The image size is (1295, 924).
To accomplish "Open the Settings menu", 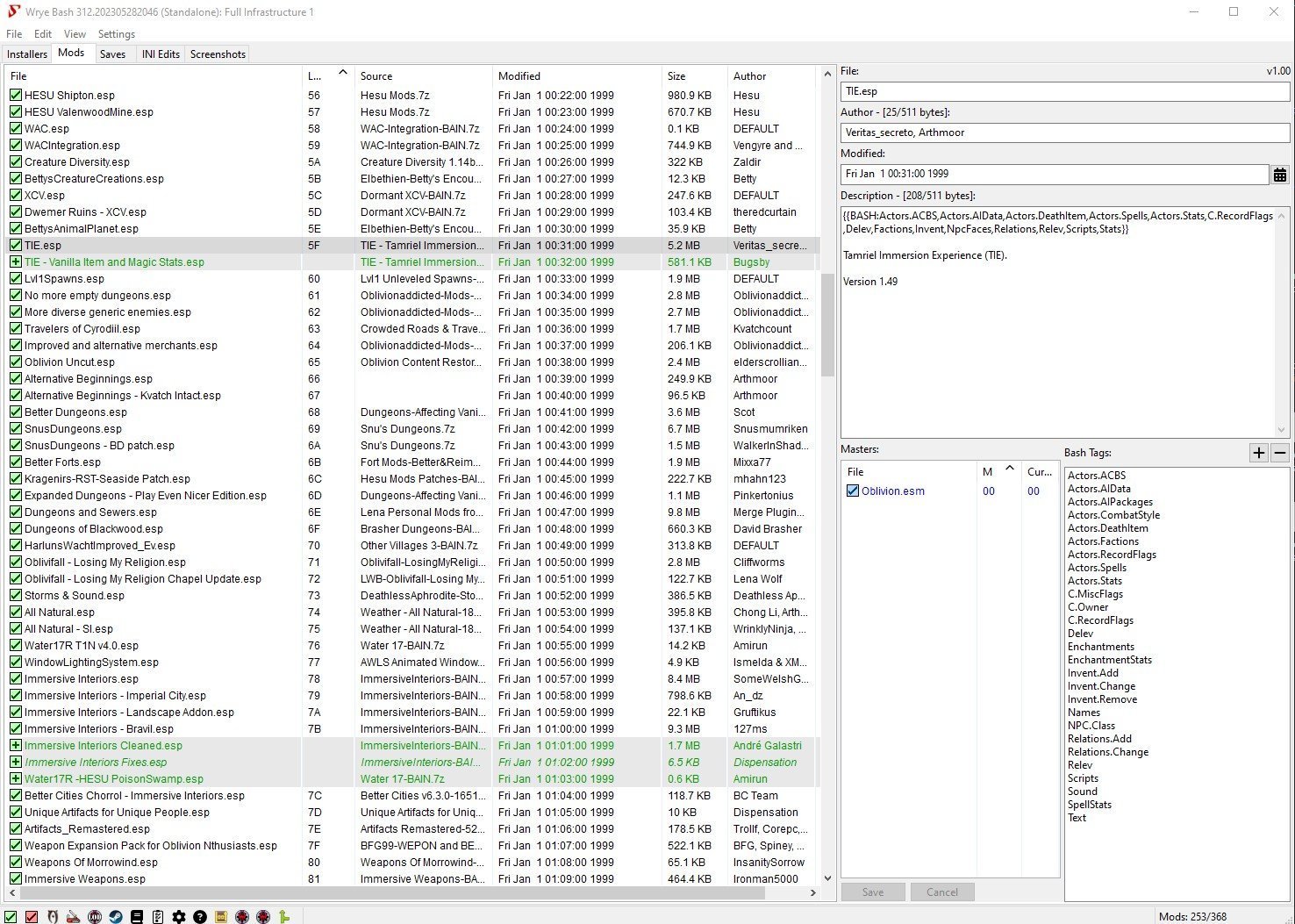I will click(x=116, y=33).
